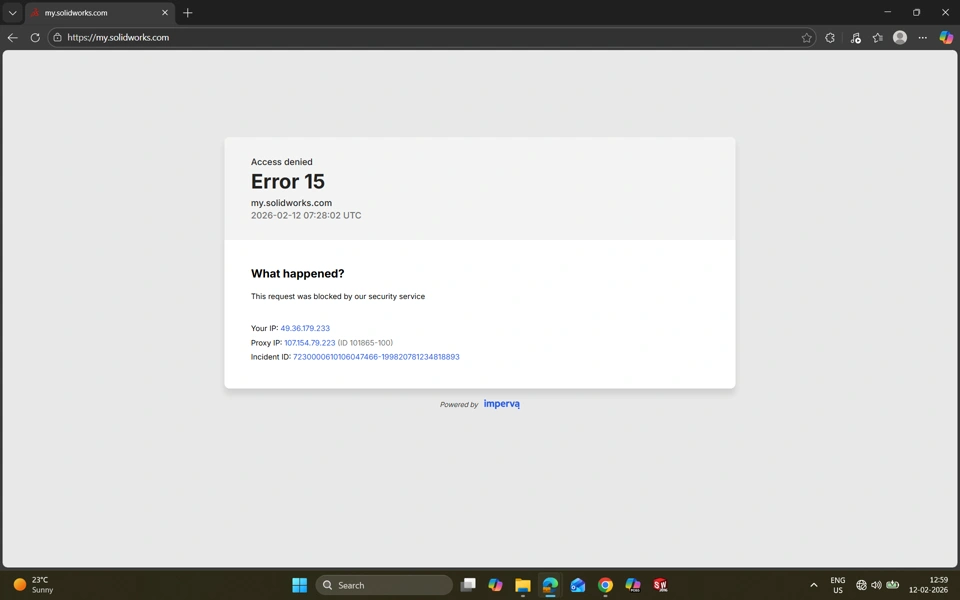
Task: Open weather widget showing 23°C Sunny
Action: tap(34, 585)
